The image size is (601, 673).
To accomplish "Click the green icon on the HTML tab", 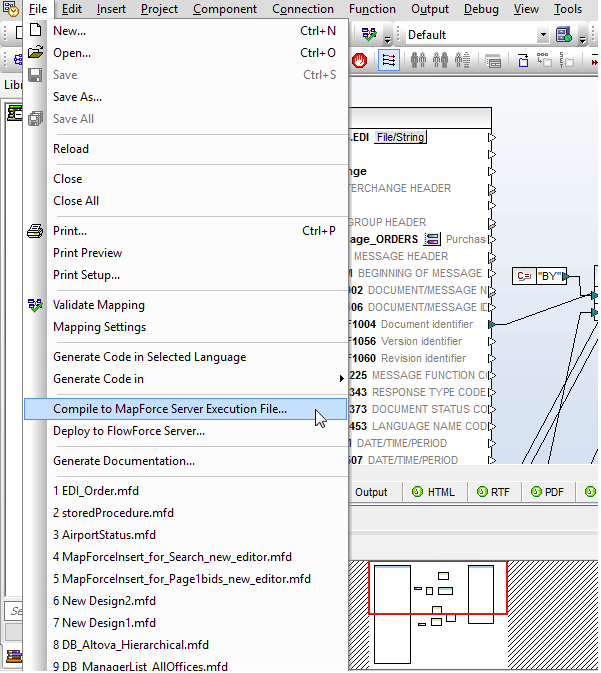I will pos(417,491).
